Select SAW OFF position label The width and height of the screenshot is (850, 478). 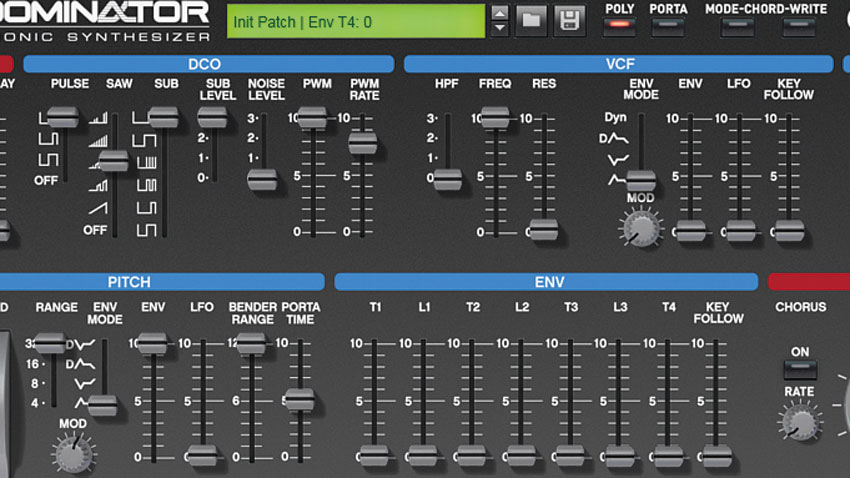tap(95, 230)
